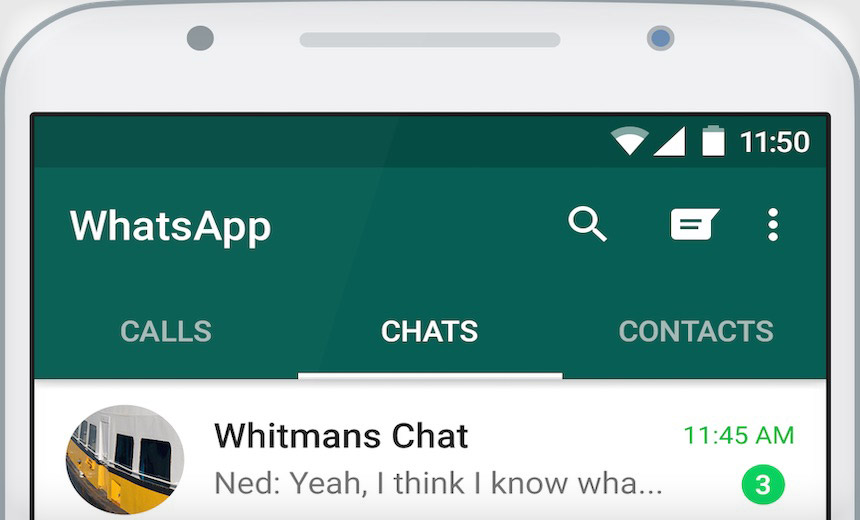The width and height of the screenshot is (860, 520).
Task: Start a new chat message icon
Action: click(x=694, y=224)
